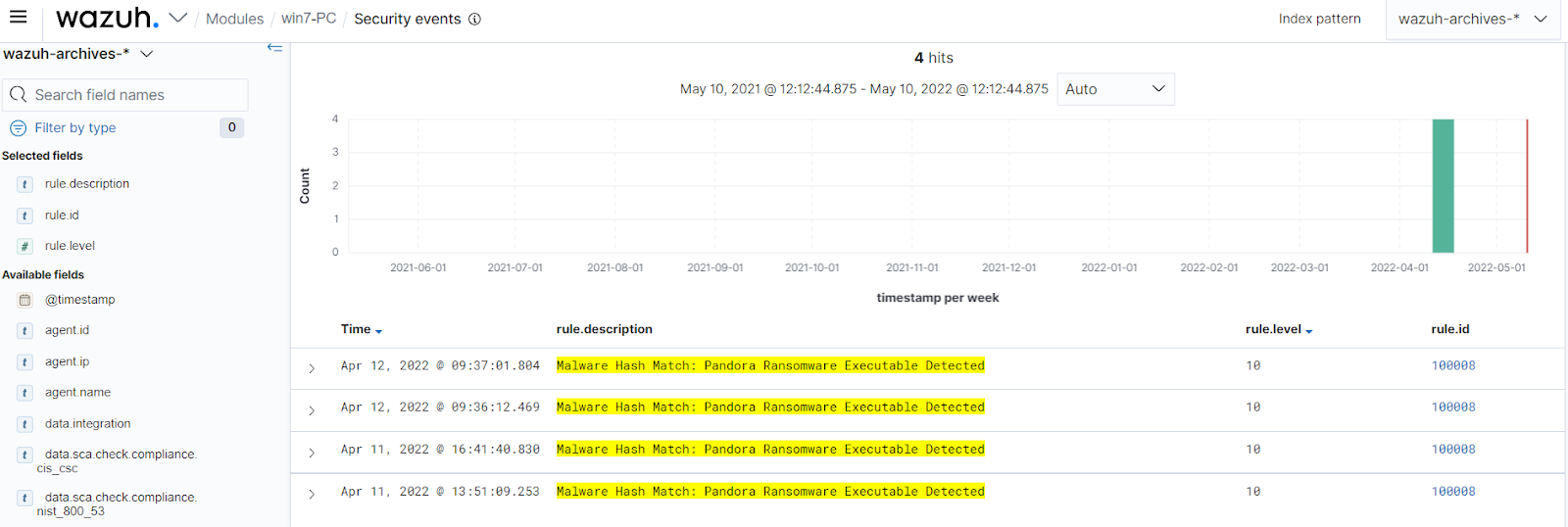Click text type icon for rule.description
The image size is (1568, 527).
click(x=25, y=184)
